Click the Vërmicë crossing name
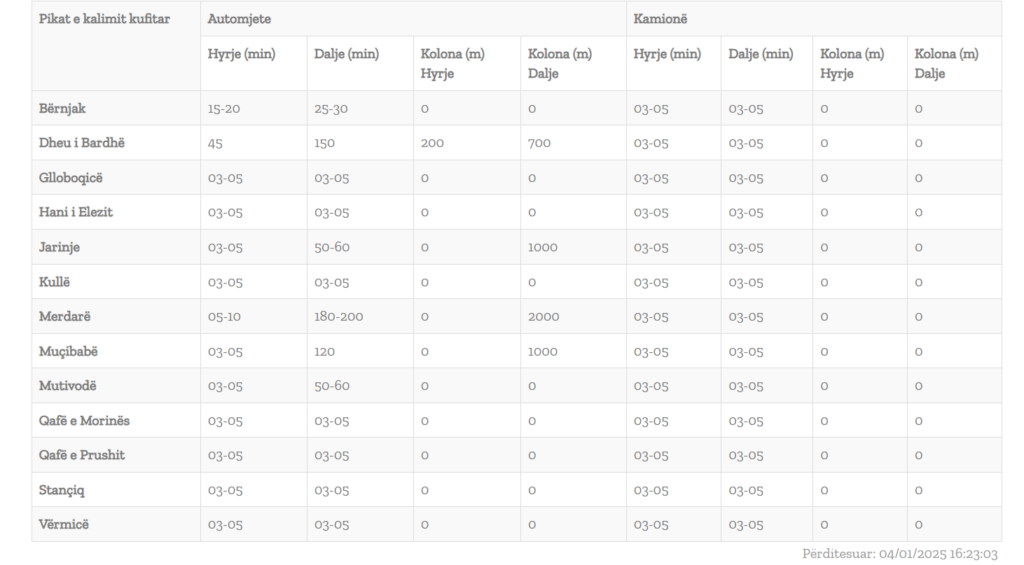Image resolution: width=1024 pixels, height=565 pixels. point(63,524)
